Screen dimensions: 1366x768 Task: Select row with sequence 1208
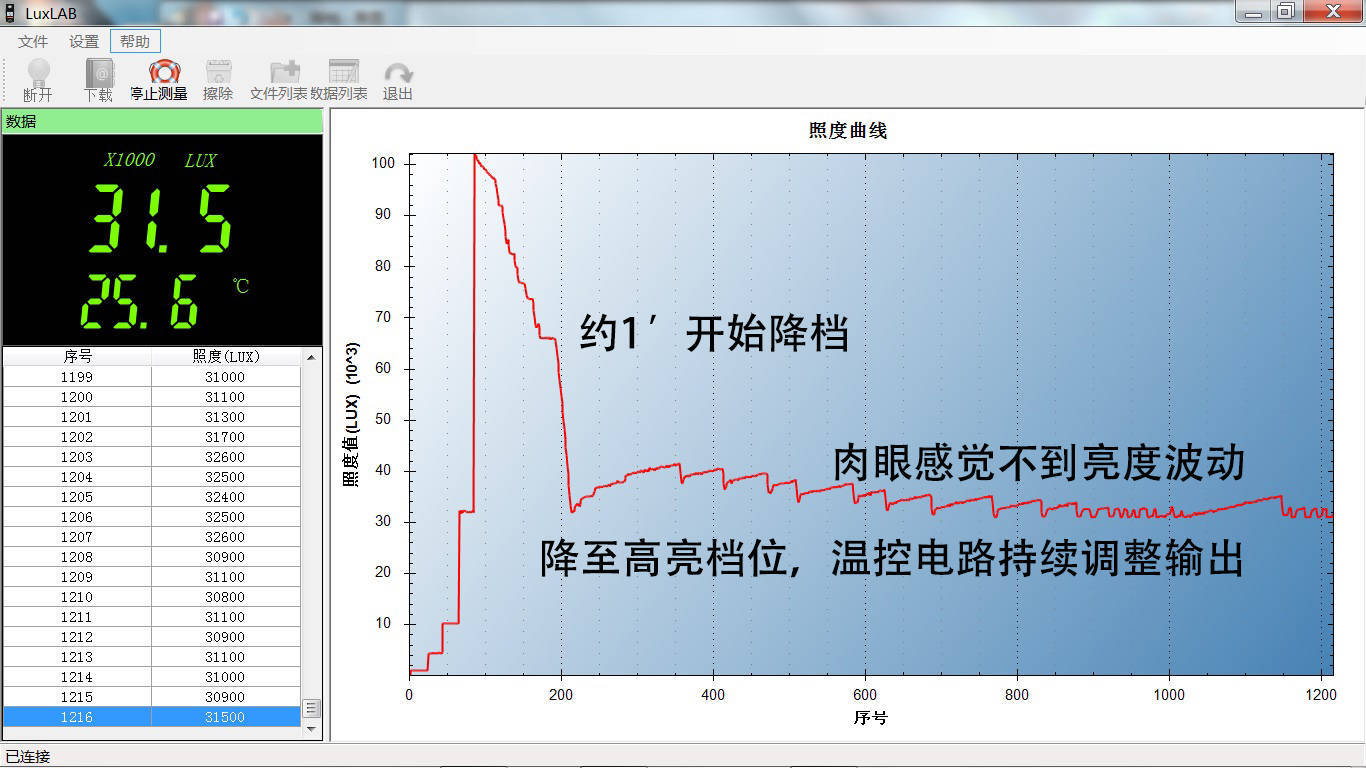pos(152,557)
